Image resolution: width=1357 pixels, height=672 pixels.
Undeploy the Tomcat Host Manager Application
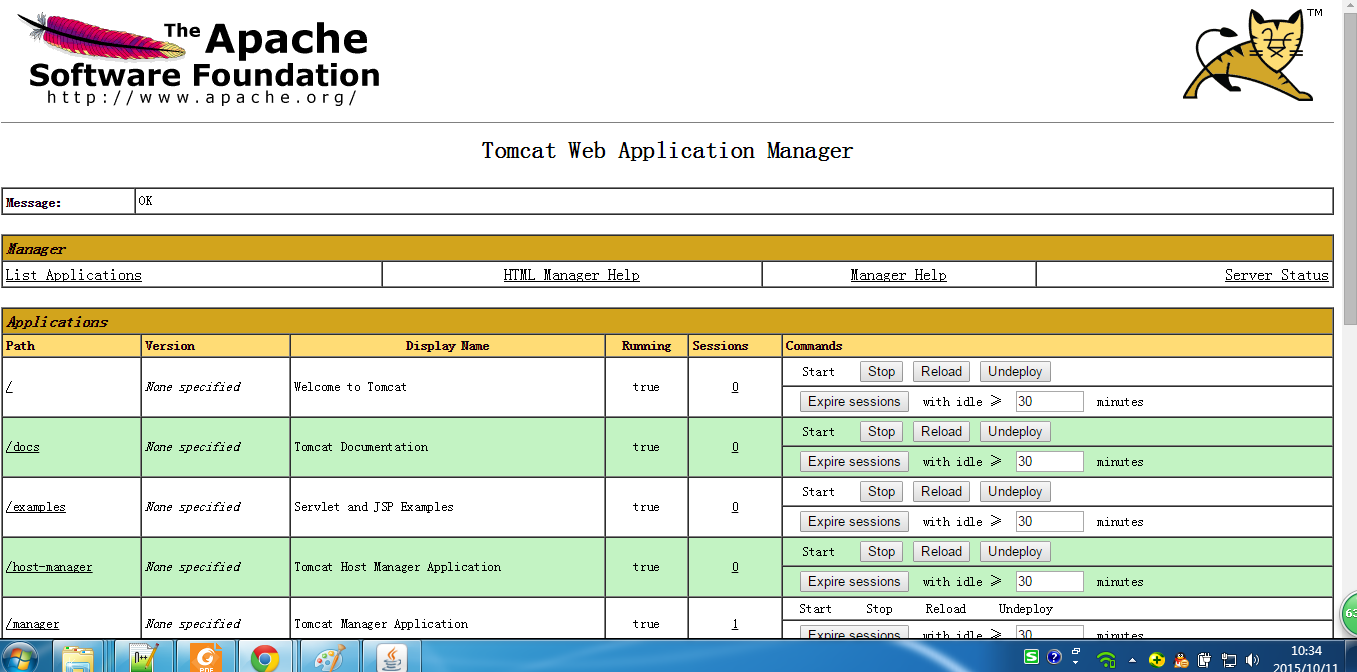[x=1015, y=551]
